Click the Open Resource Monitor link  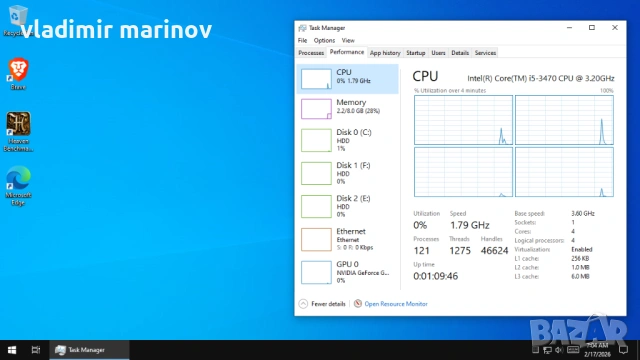[x=396, y=304]
